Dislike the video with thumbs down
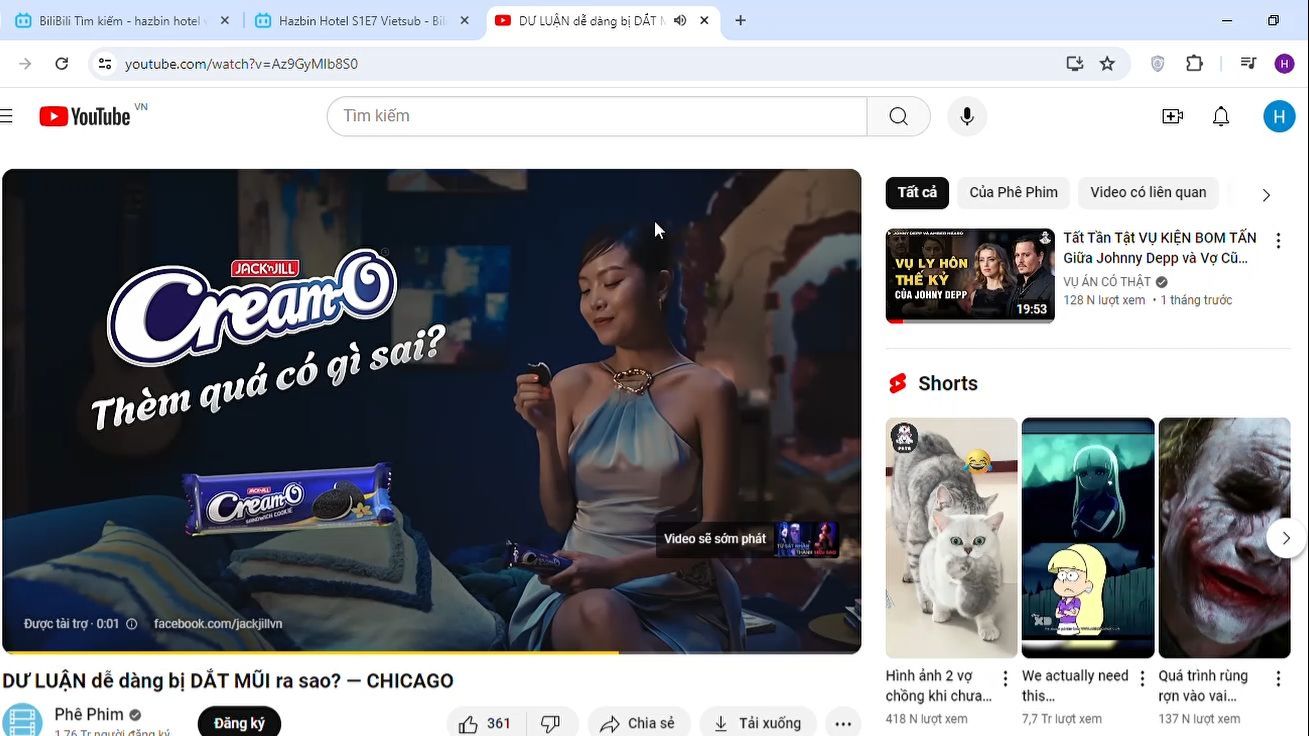Viewport: 1309px width, 736px height. pyautogui.click(x=550, y=723)
